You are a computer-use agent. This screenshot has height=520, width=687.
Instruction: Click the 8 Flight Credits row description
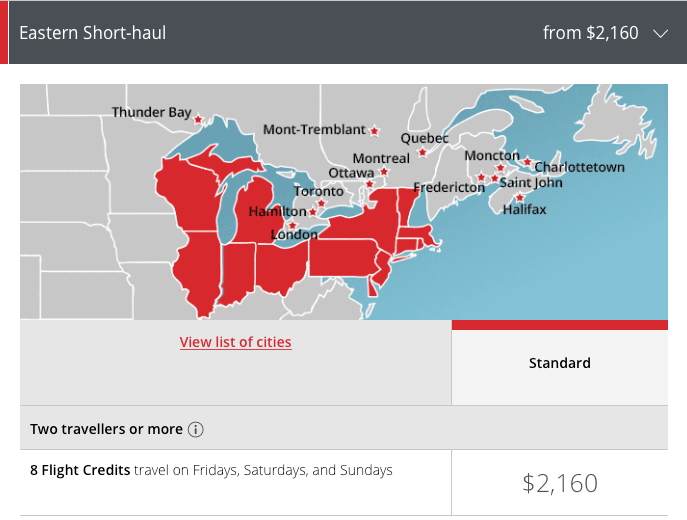coord(211,470)
